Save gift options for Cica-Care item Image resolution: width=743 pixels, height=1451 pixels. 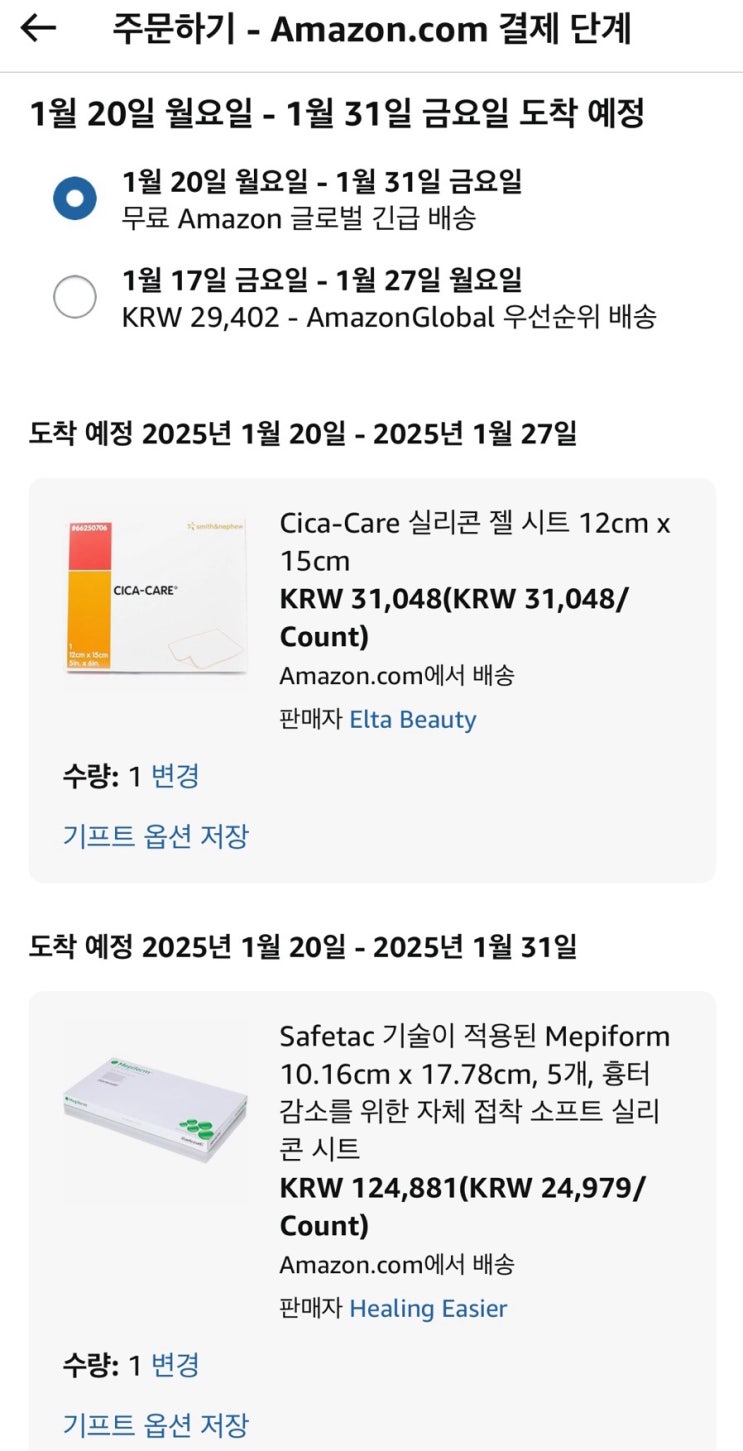coord(156,835)
